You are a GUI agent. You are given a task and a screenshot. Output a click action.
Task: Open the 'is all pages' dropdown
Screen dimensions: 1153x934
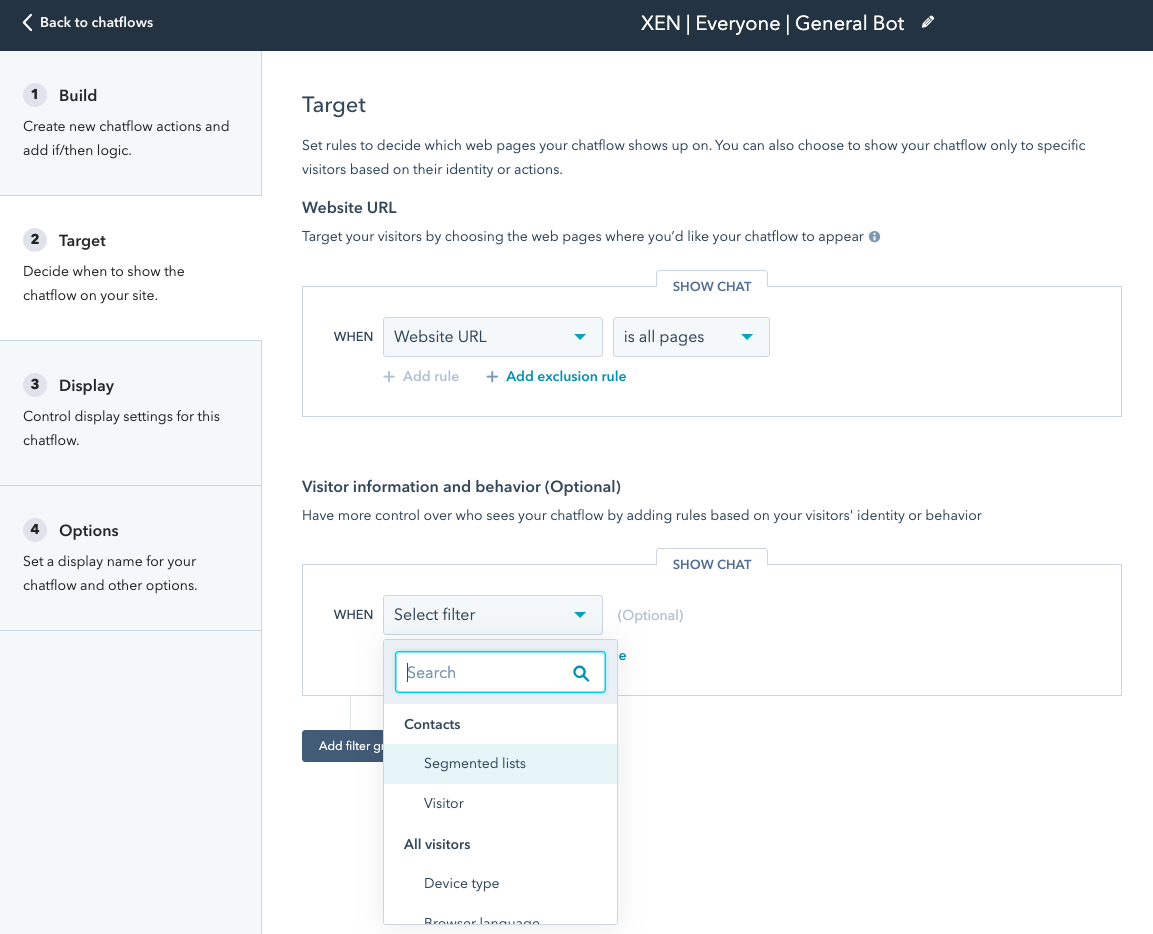tap(690, 337)
